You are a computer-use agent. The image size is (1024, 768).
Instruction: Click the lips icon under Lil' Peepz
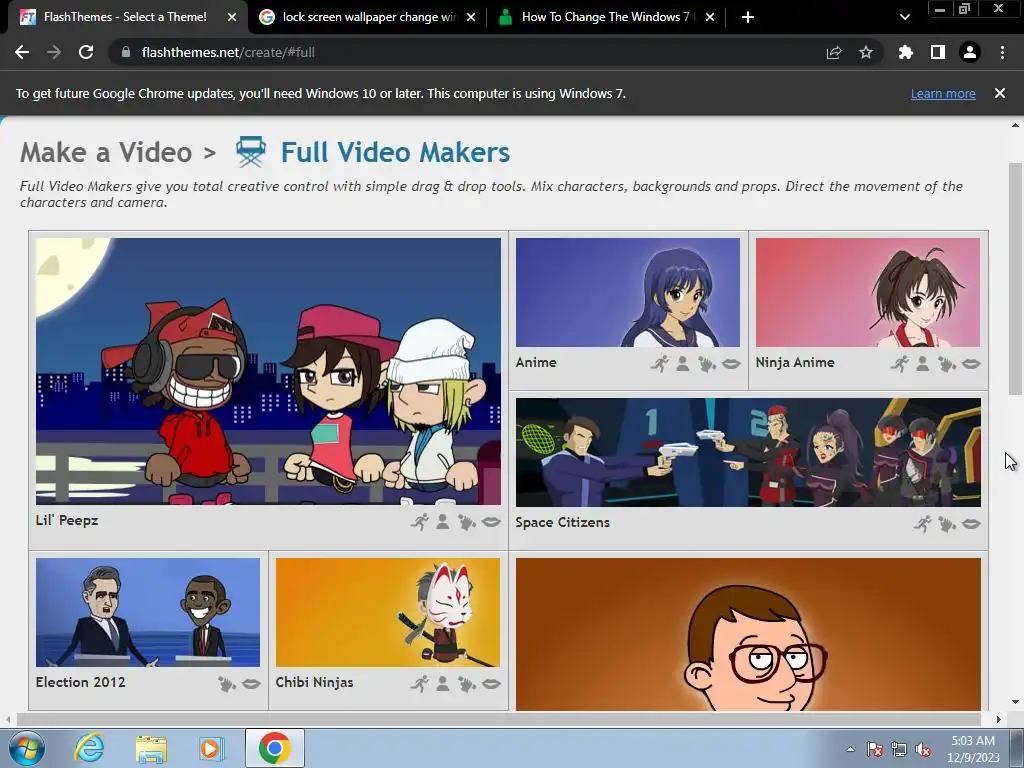tap(491, 522)
